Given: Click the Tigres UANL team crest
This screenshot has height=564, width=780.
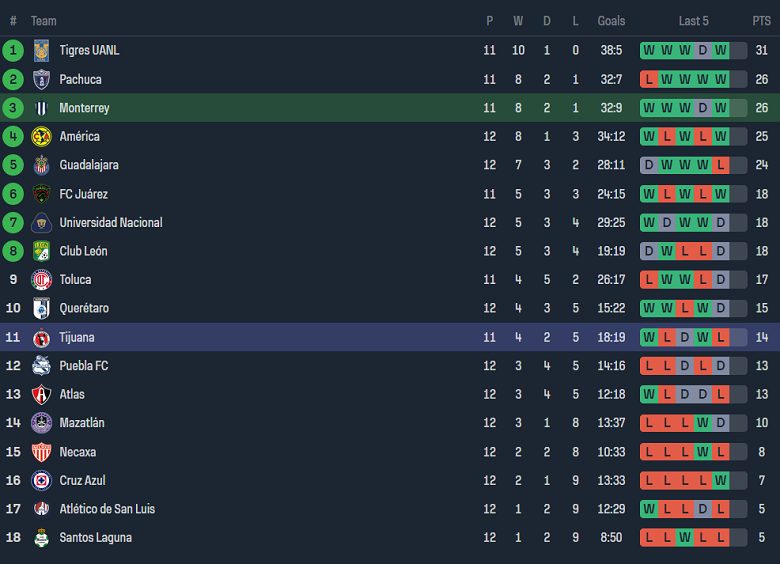Looking at the screenshot, I should 41,50.
